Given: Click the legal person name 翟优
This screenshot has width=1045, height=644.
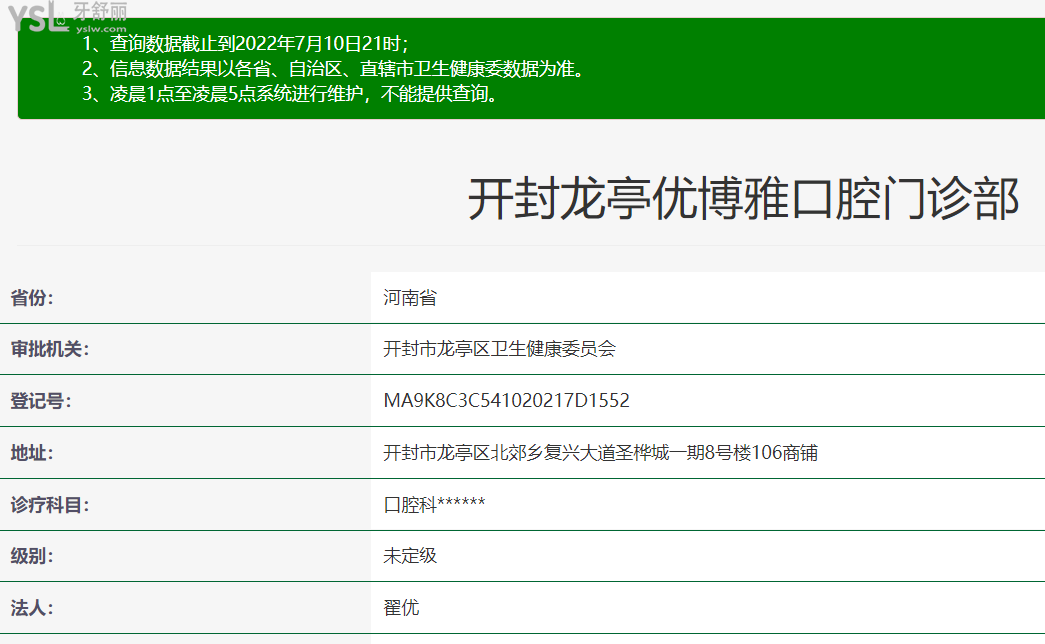Looking at the screenshot, I should point(401,607).
